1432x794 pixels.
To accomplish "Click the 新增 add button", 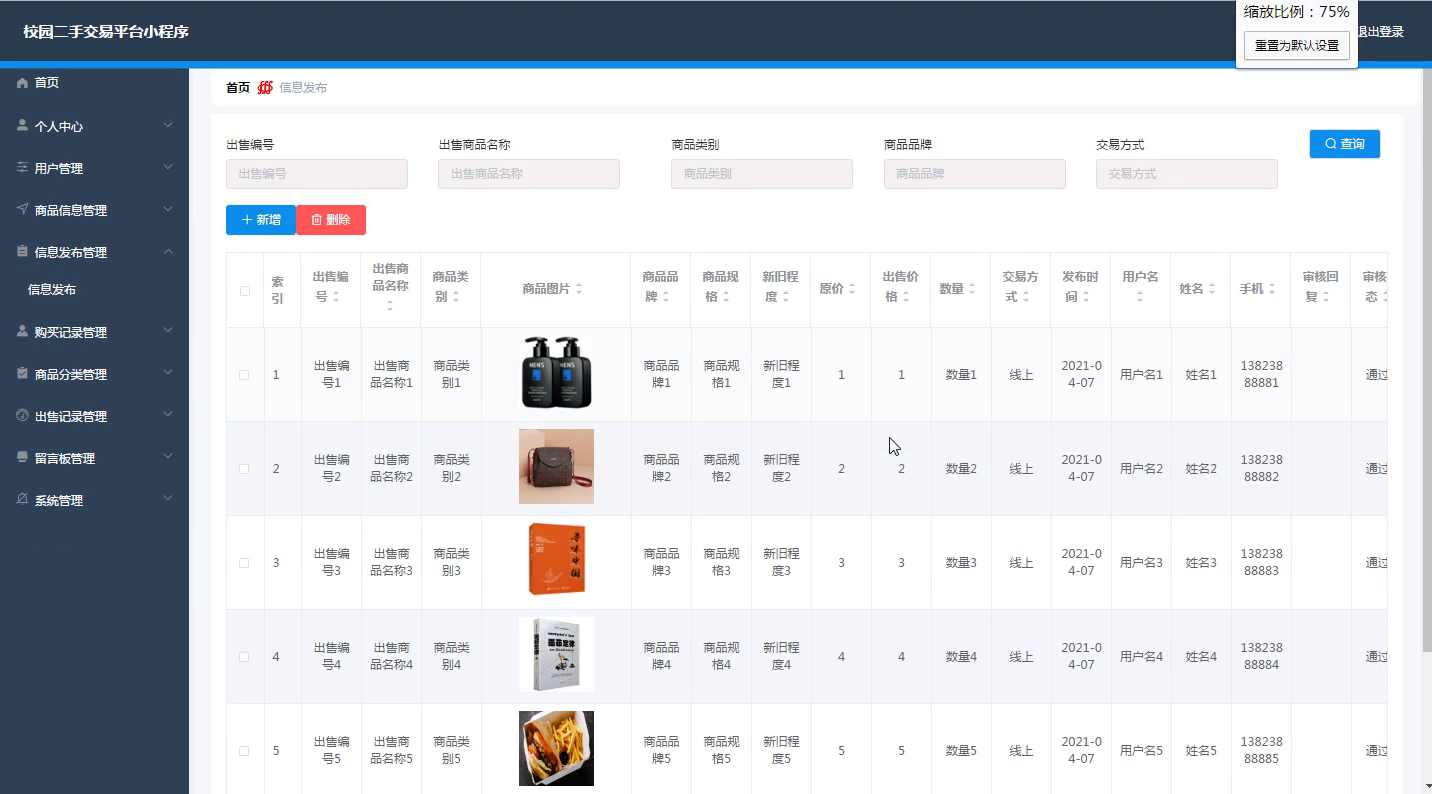I will click(261, 220).
